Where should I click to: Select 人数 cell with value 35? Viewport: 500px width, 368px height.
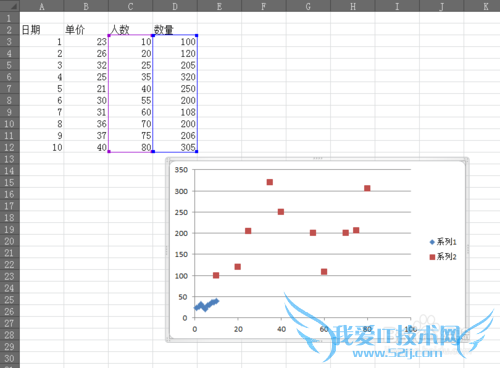tap(130, 77)
